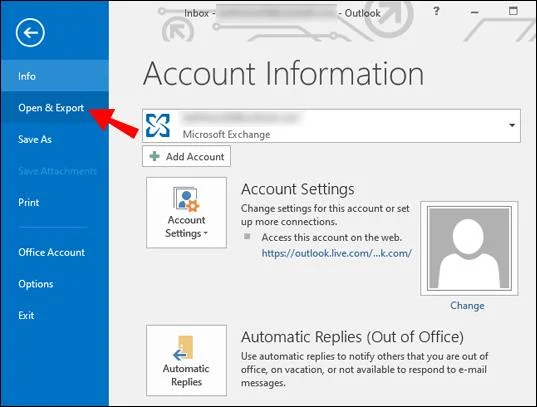The image size is (537, 407).
Task: Click the Account Settings section title
Action: 298,189
